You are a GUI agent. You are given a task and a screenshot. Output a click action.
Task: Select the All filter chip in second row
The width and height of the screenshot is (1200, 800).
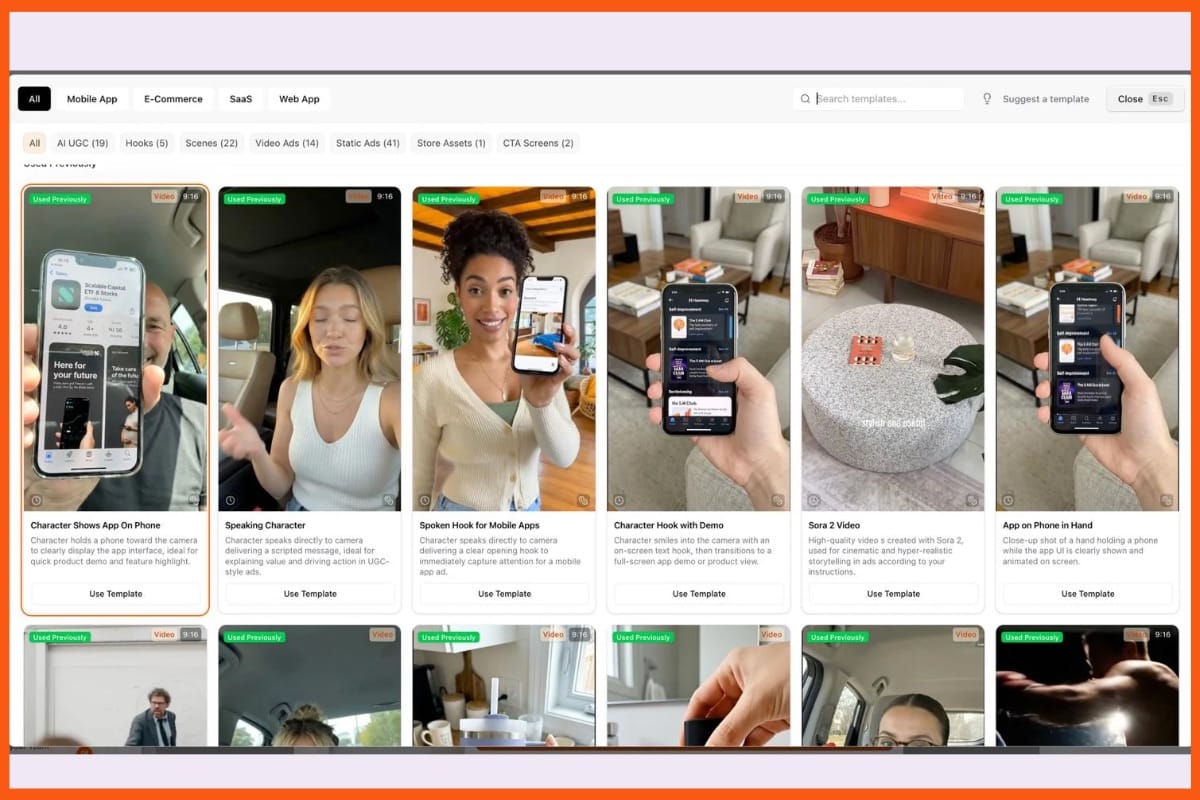pos(34,143)
